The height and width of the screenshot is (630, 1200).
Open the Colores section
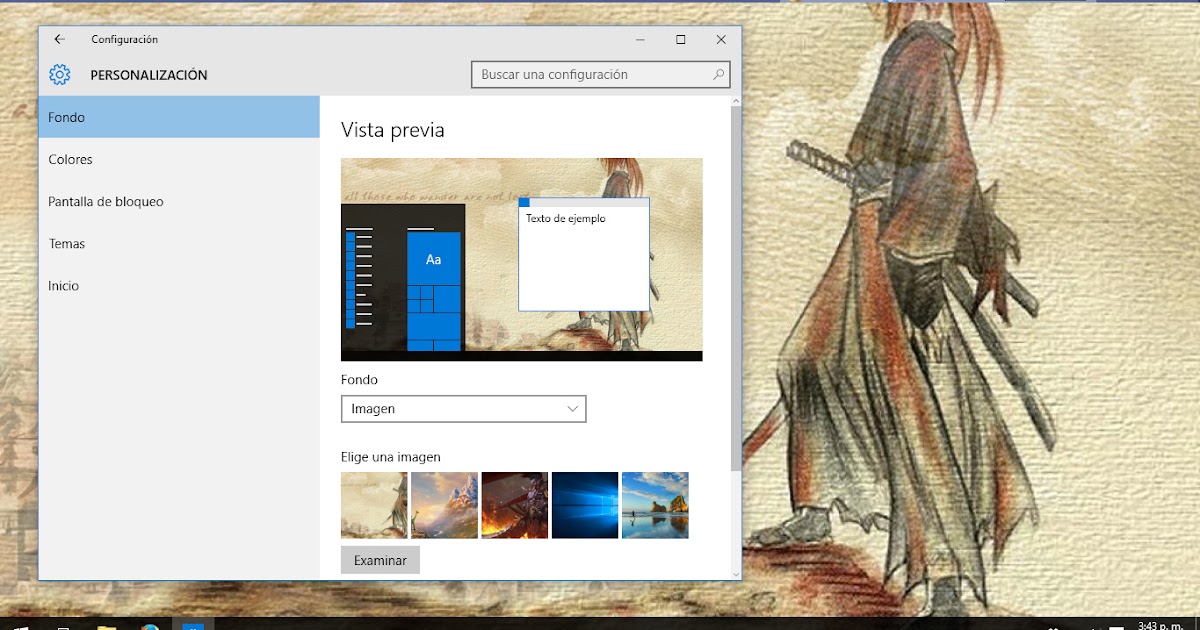(179, 159)
